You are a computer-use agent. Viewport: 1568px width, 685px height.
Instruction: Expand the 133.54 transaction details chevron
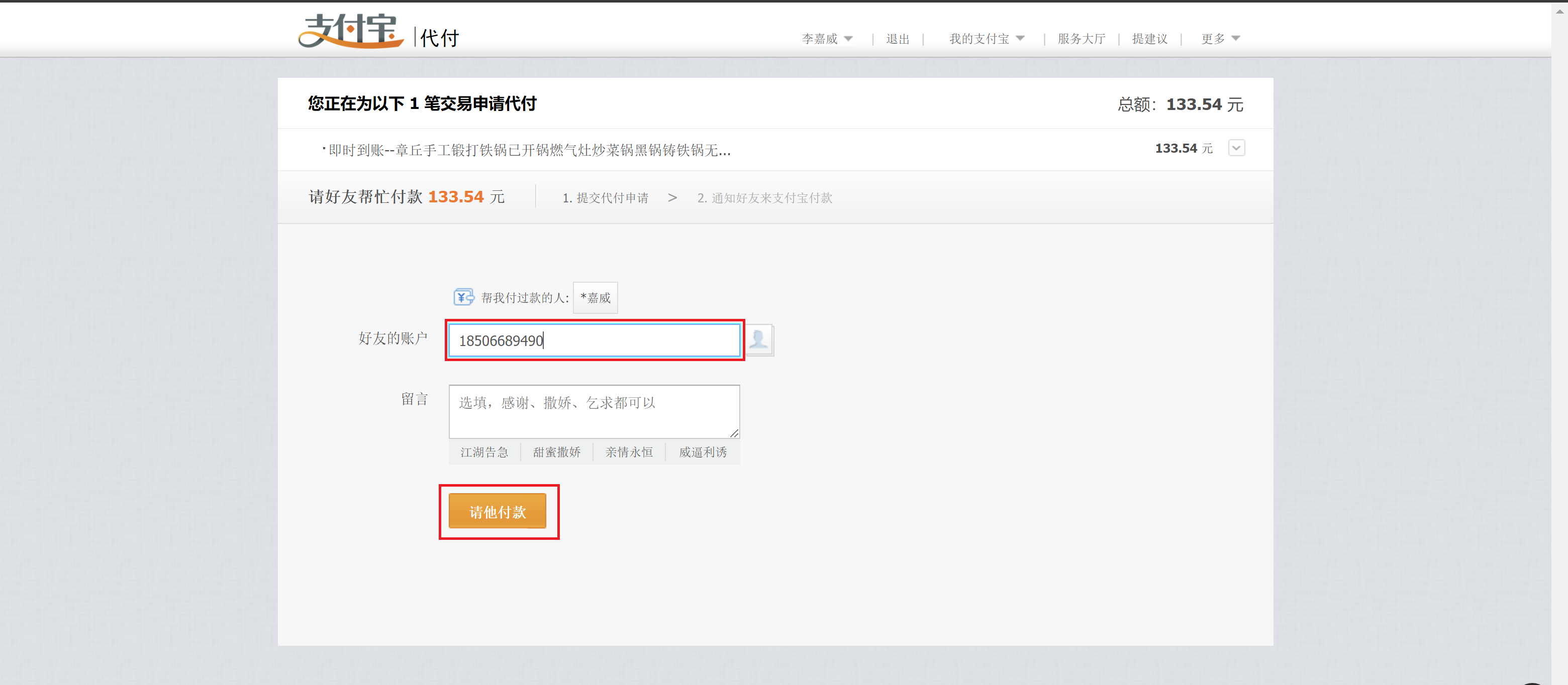coord(1236,148)
